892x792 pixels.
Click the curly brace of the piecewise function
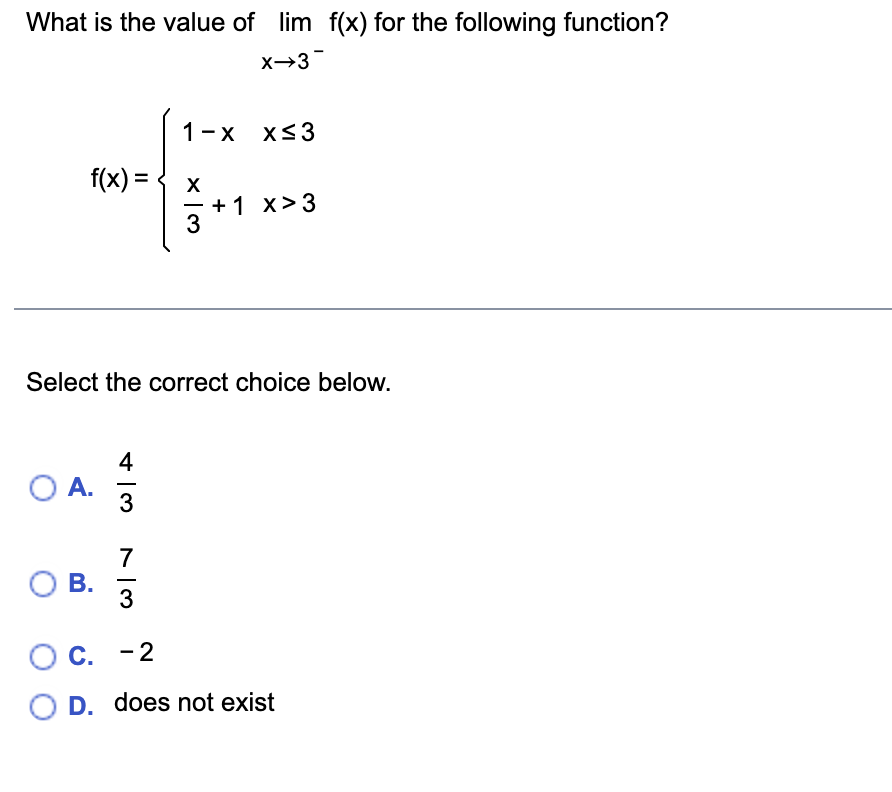click(x=164, y=177)
